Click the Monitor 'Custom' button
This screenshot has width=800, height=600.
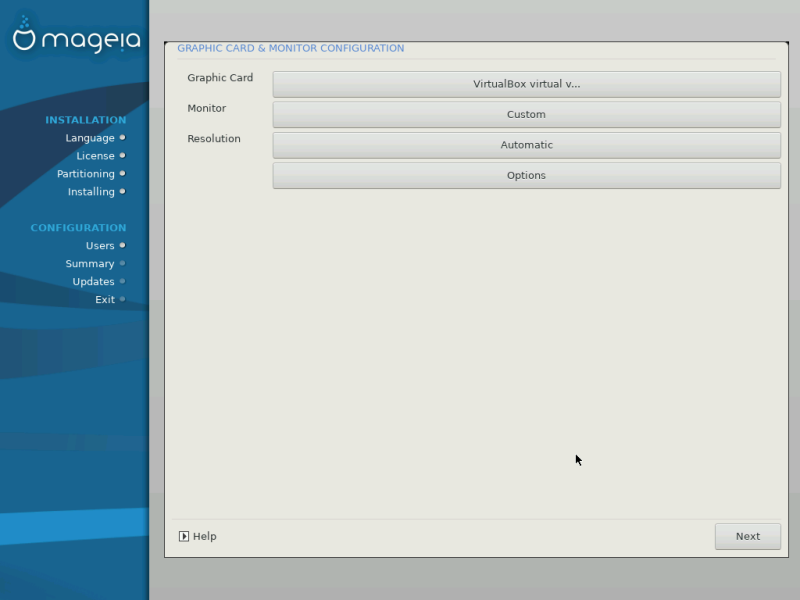(527, 114)
